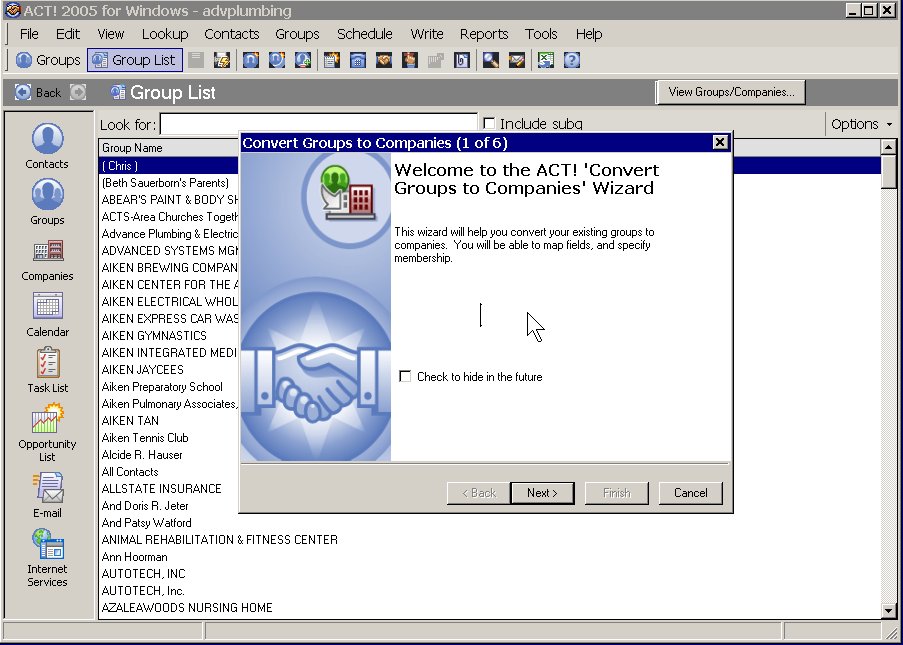Select the ALLSTATE INSURANCE group
Screen dimensions: 903x645
coord(161,488)
